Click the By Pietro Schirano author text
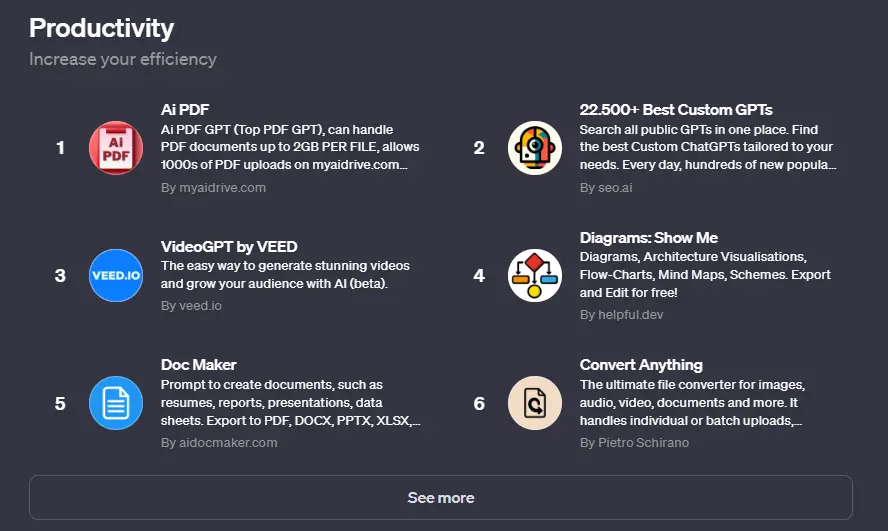Screen dimensions: 888x531 pos(634,443)
